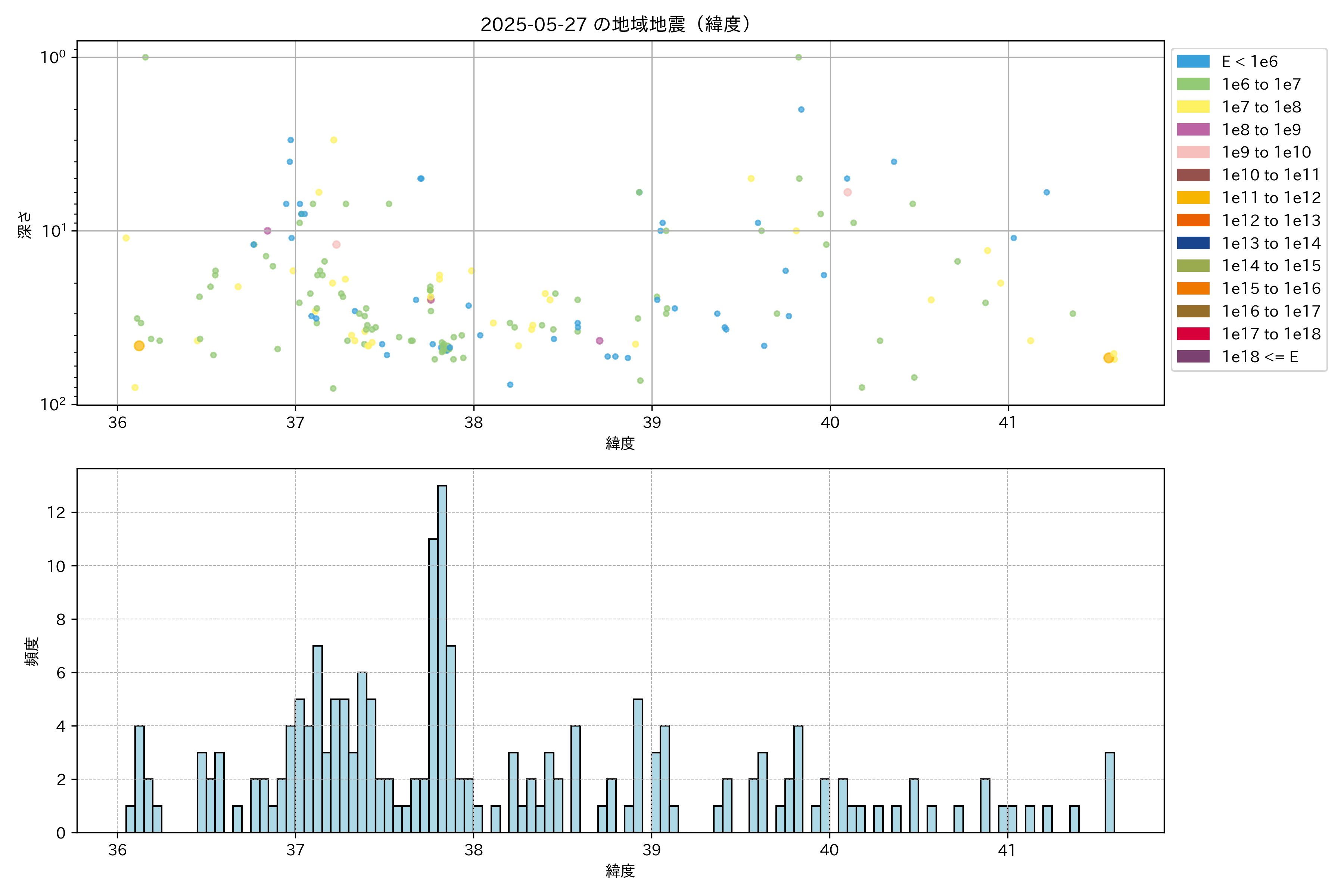This screenshot has width=1344, height=896.
Task: Click the large orange scatter point near latitude 41.6
Action: 1108,358
